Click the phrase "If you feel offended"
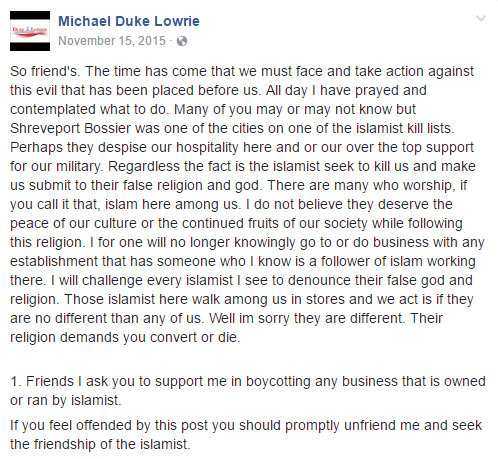Viewport: 498px width, 459px height. [x=71, y=425]
